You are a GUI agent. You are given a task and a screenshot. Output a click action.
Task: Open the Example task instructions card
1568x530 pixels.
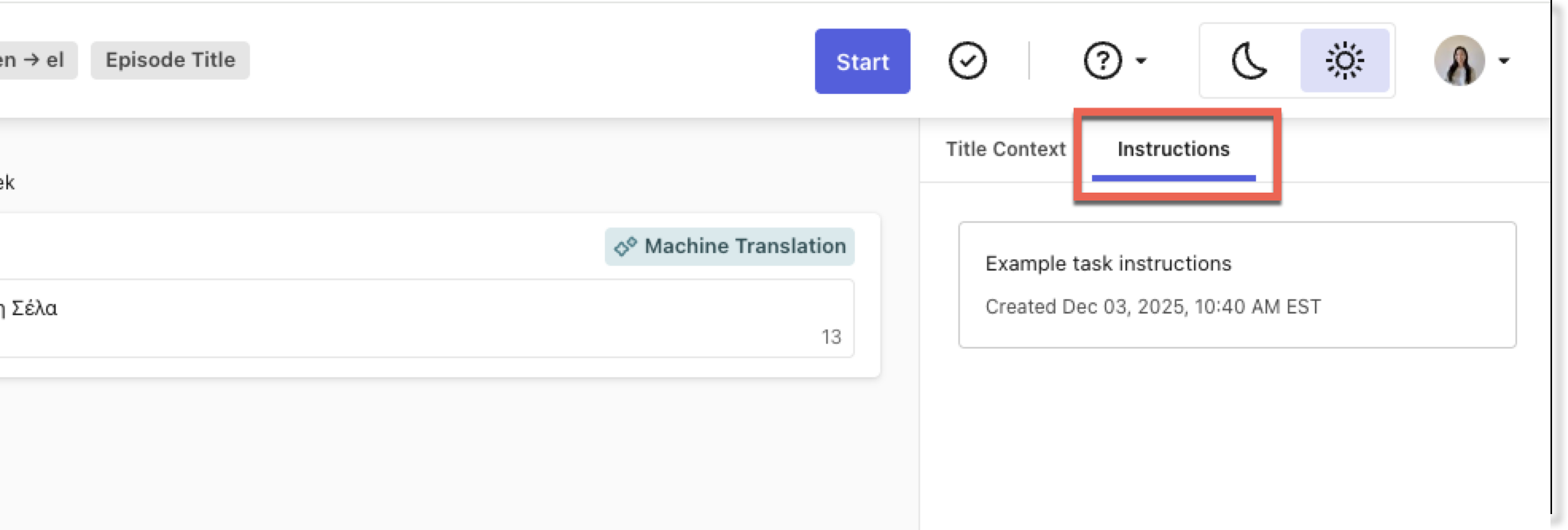point(1237,285)
